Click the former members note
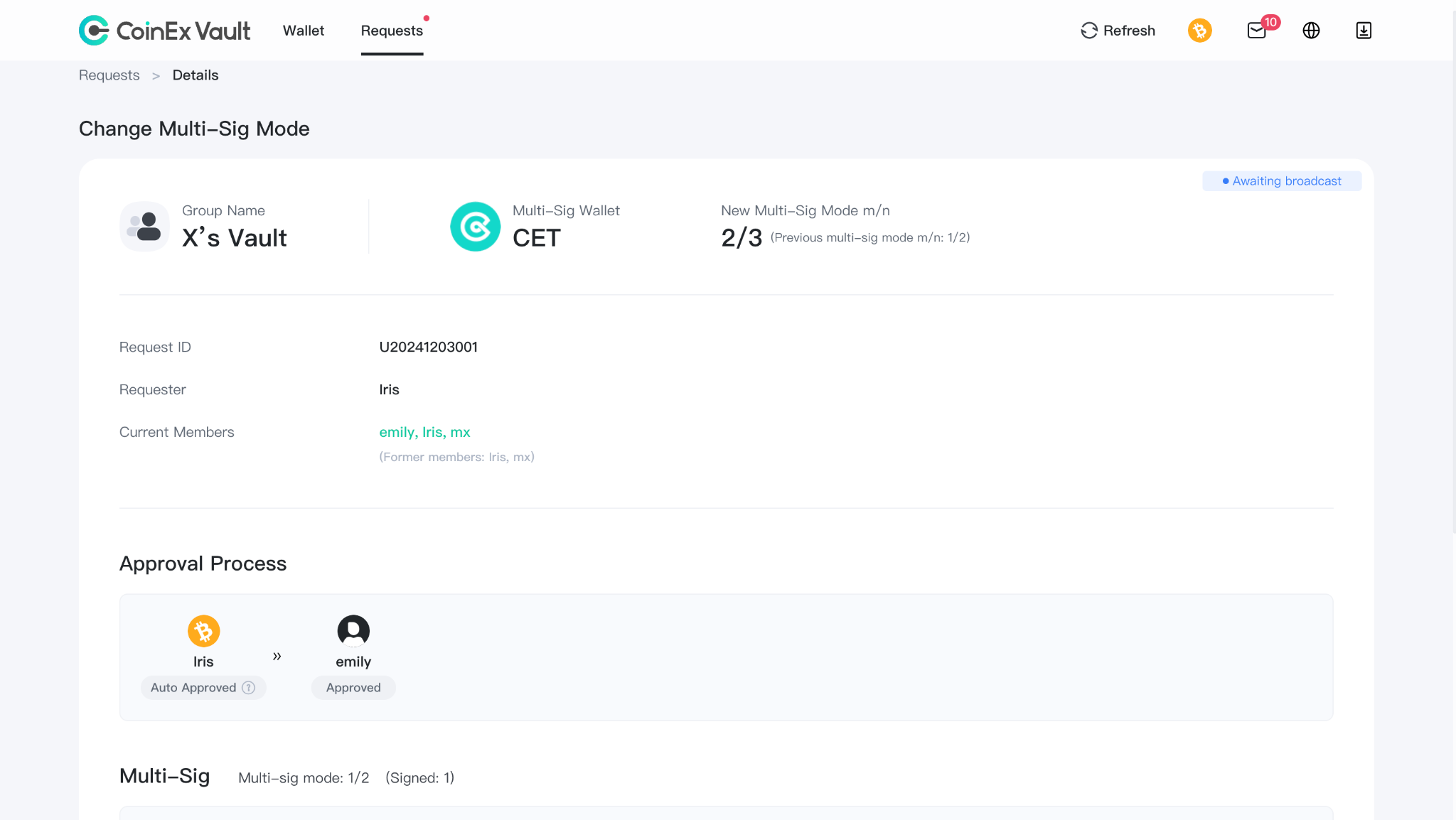The width and height of the screenshot is (1456, 820). [457, 457]
